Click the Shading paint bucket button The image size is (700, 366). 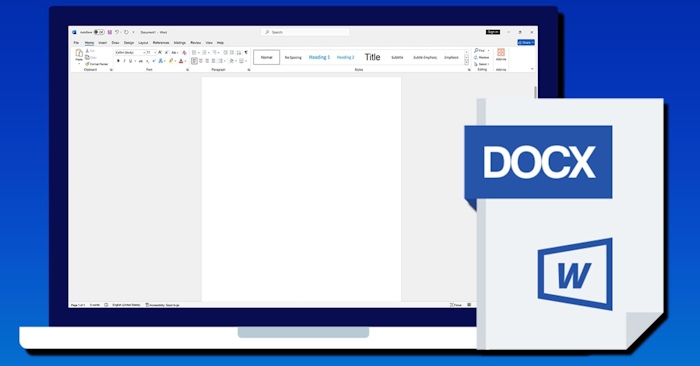tap(232, 61)
